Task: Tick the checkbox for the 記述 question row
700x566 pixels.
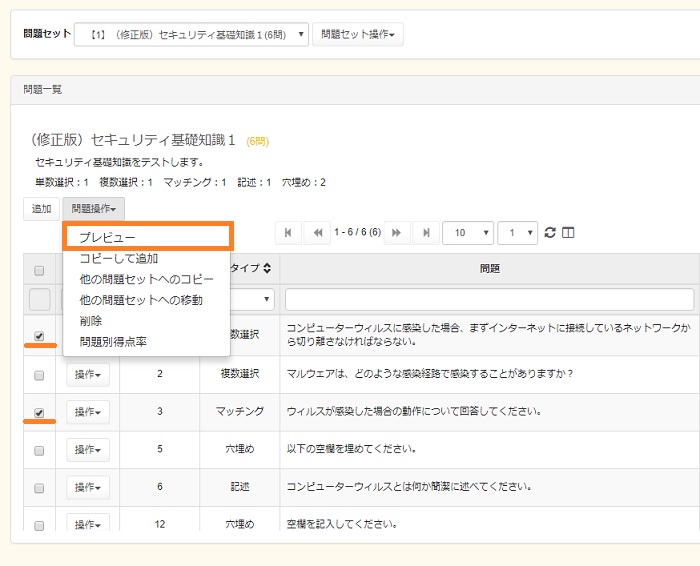Action: (x=39, y=488)
